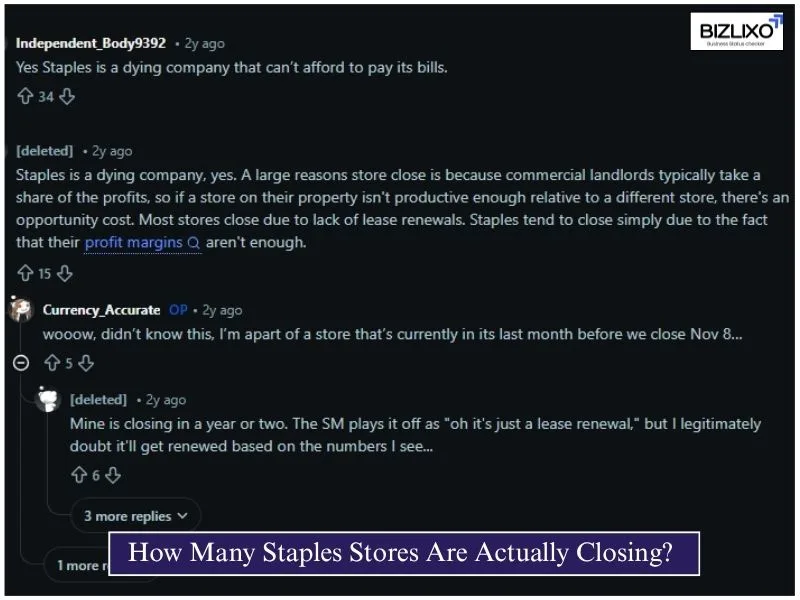Downvote Independent_Body9392's comment
Image resolution: width=800 pixels, height=600 pixels.
(x=66, y=96)
